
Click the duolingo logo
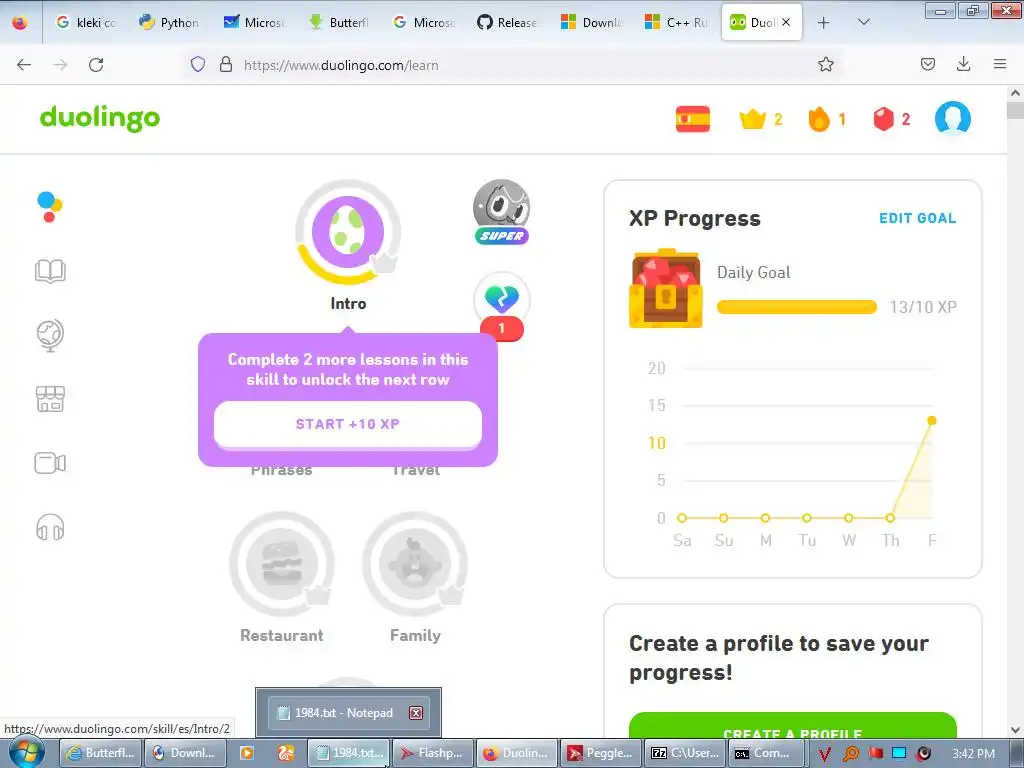click(100, 118)
